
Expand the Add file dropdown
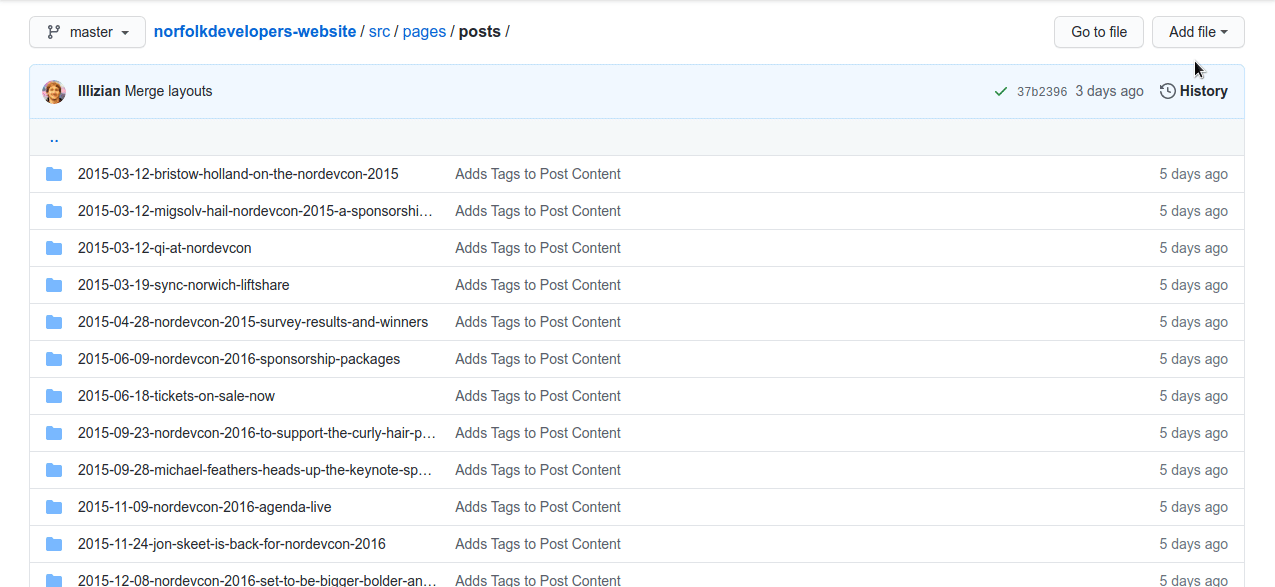click(x=1197, y=32)
